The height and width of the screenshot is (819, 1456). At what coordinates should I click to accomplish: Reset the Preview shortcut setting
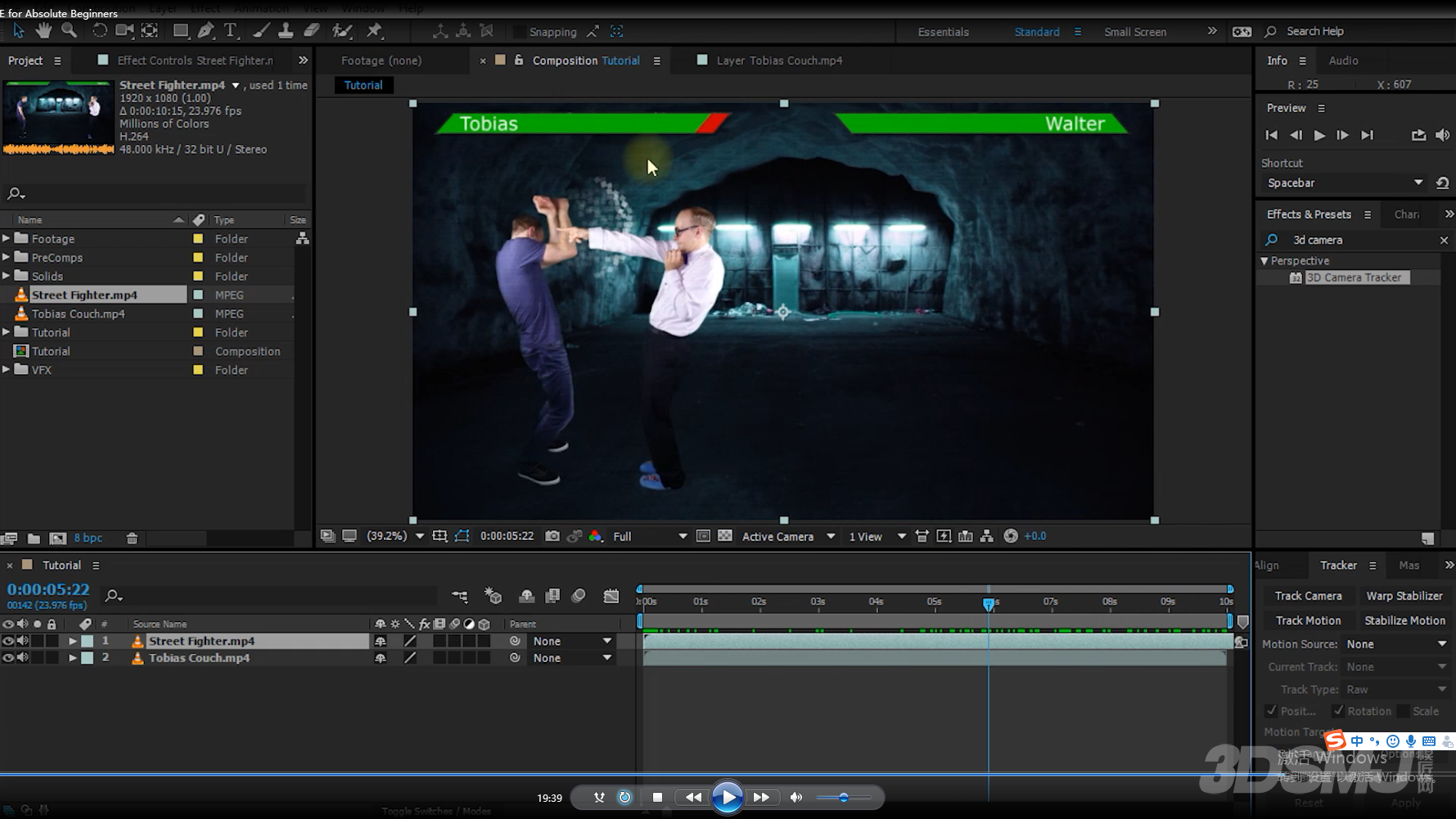[1442, 183]
